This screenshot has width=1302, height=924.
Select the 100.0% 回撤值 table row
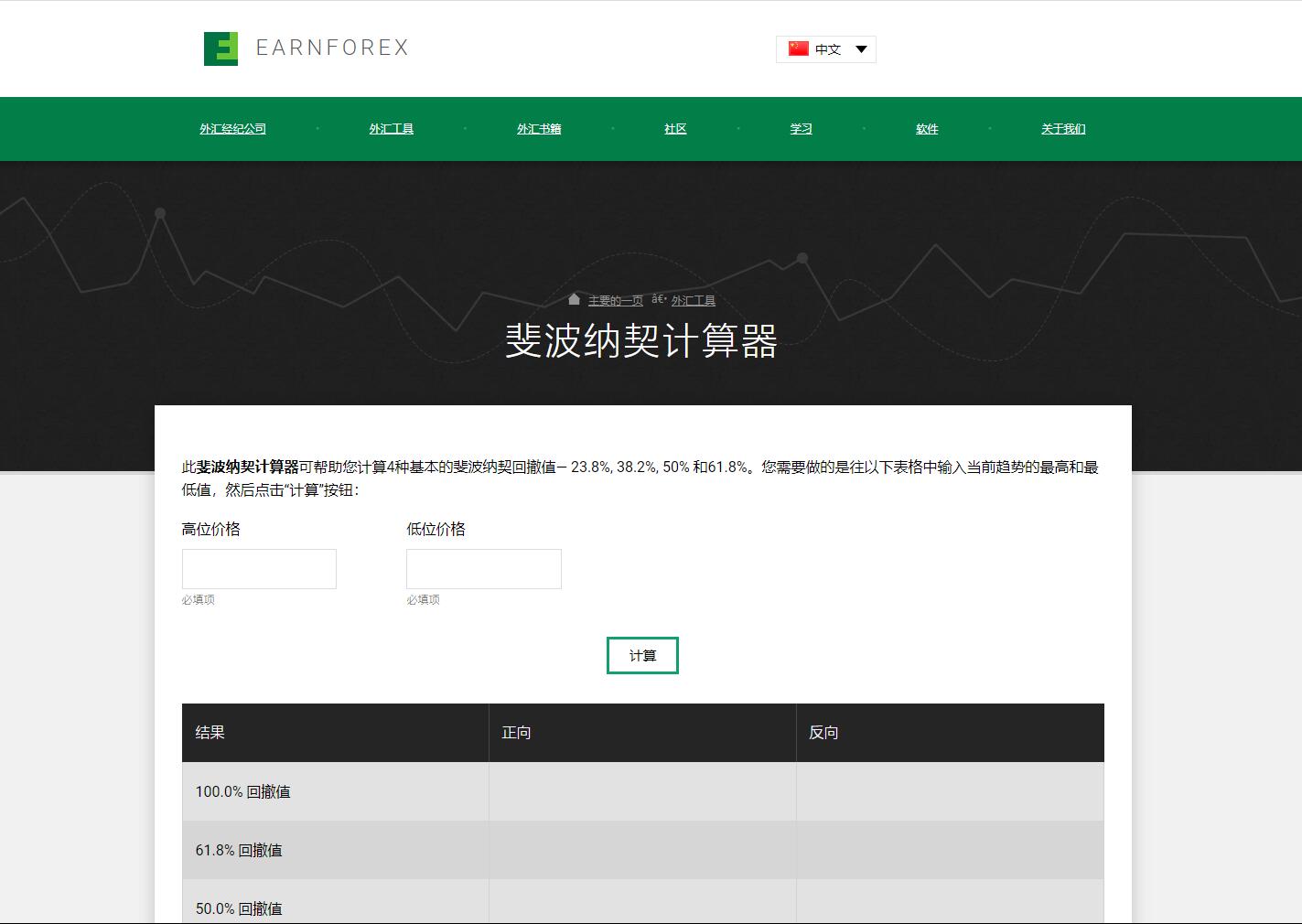coord(243,791)
